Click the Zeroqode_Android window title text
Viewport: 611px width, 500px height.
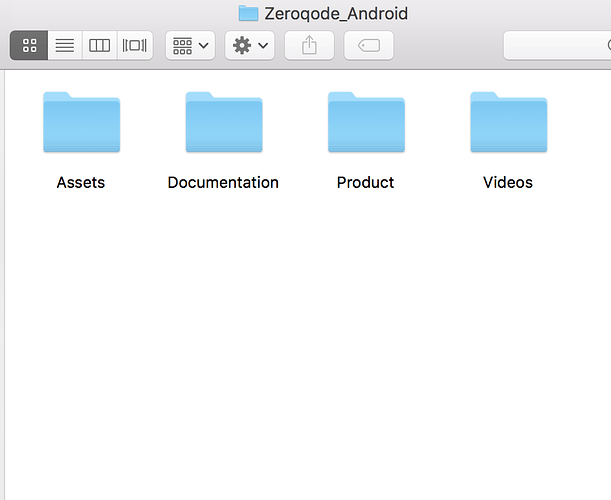336,14
